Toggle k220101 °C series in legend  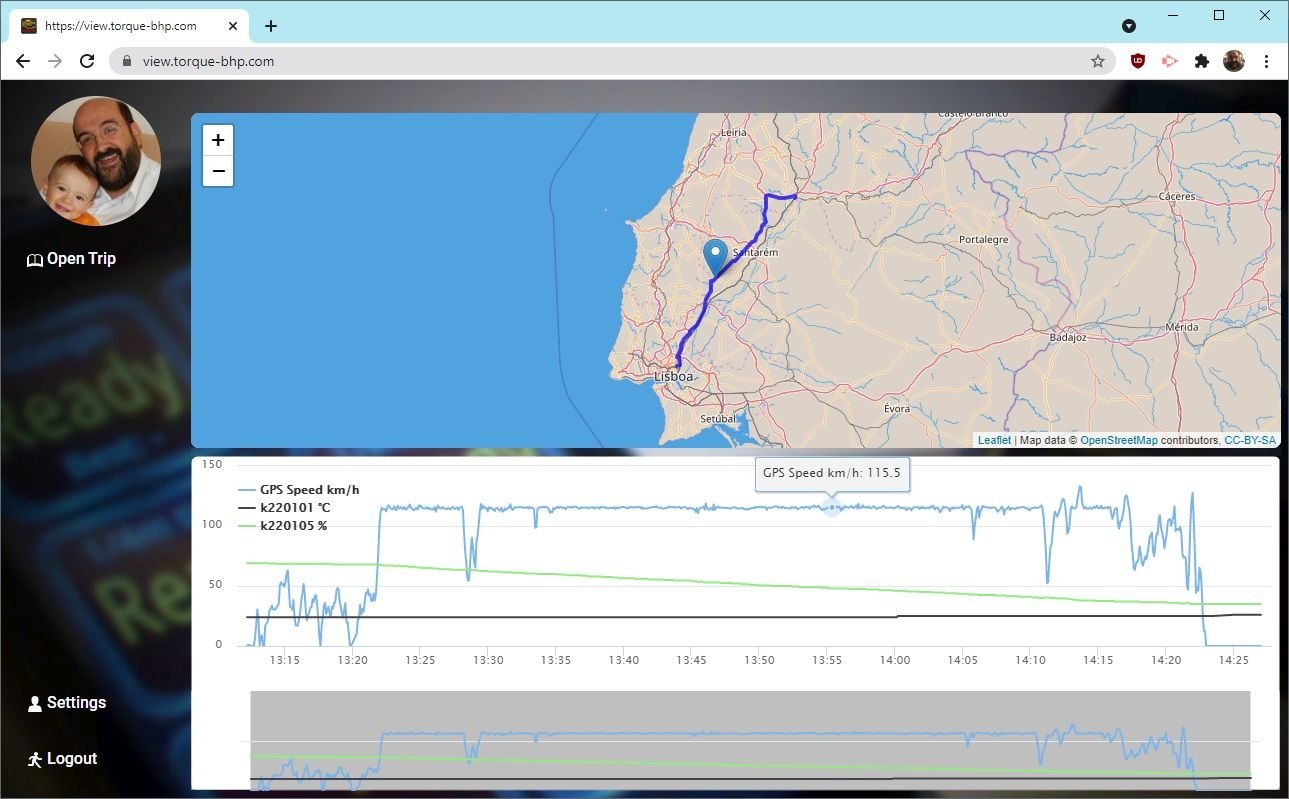tap(294, 508)
